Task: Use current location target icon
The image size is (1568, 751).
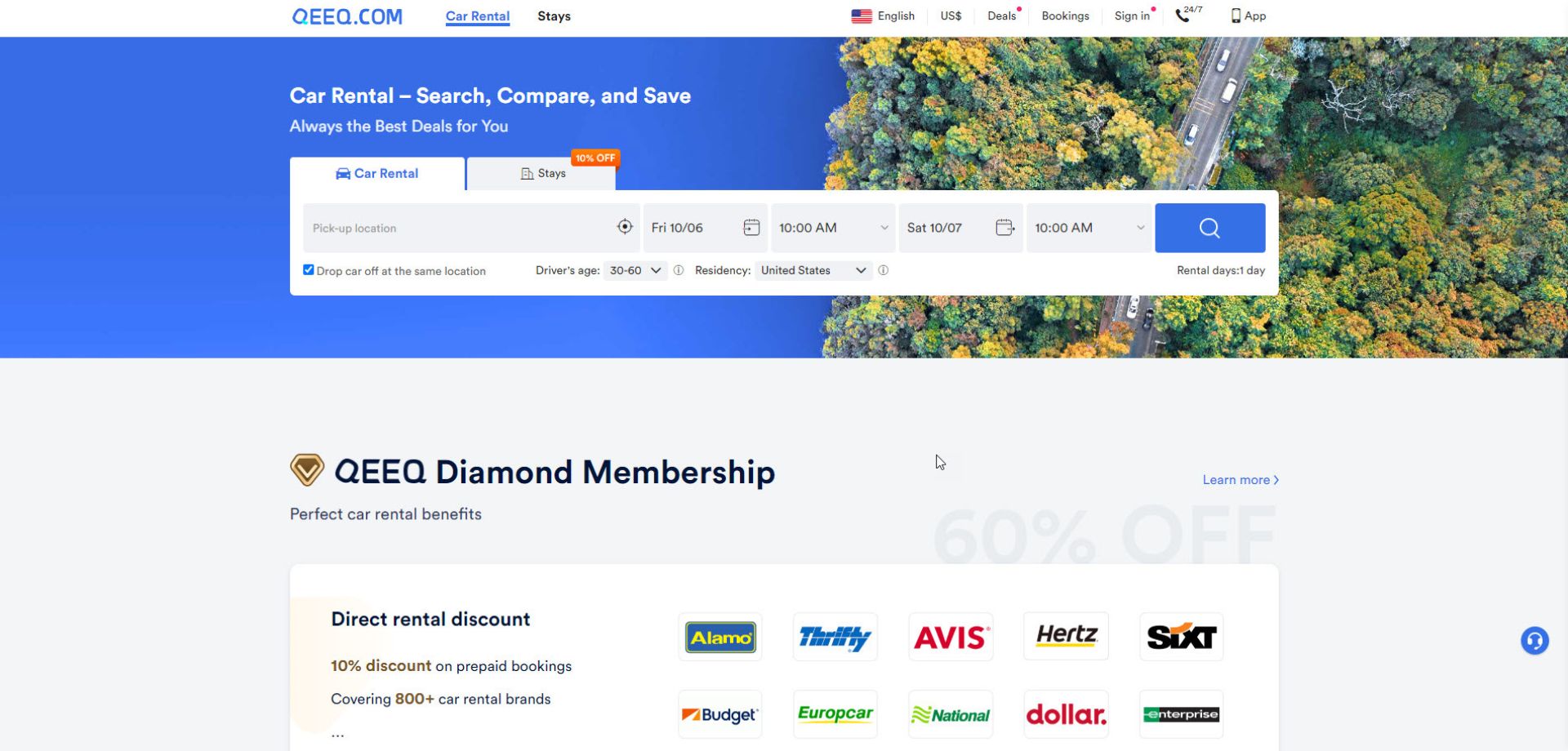Action: (625, 227)
